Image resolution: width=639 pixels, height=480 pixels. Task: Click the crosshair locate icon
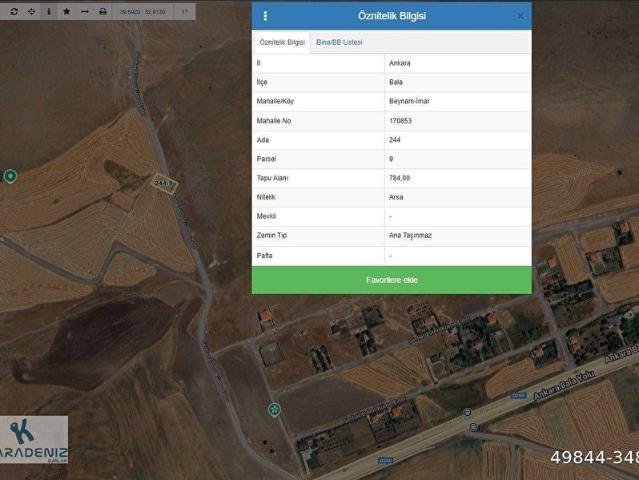[x=30, y=11]
